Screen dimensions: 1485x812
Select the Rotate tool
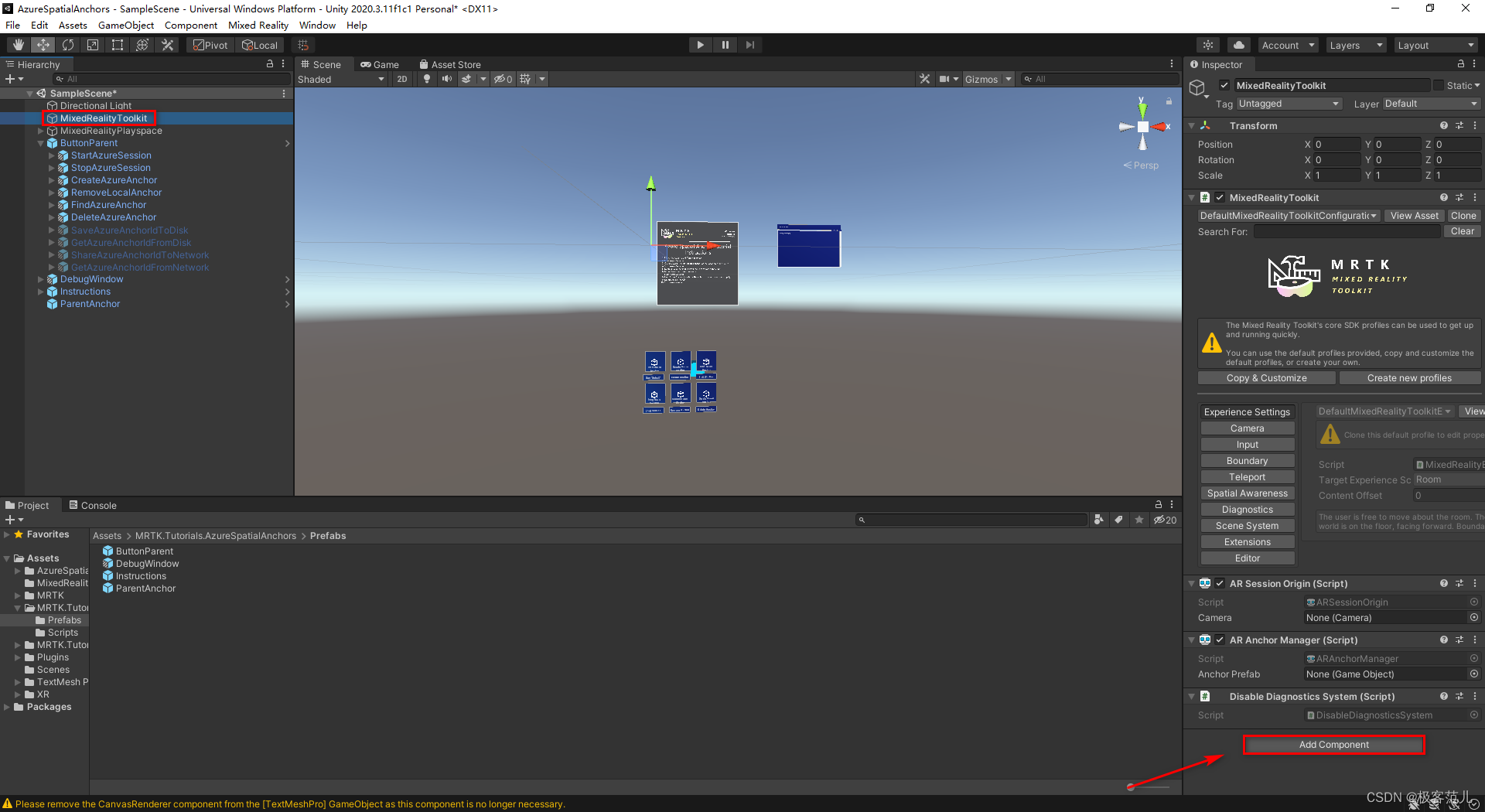tap(68, 45)
